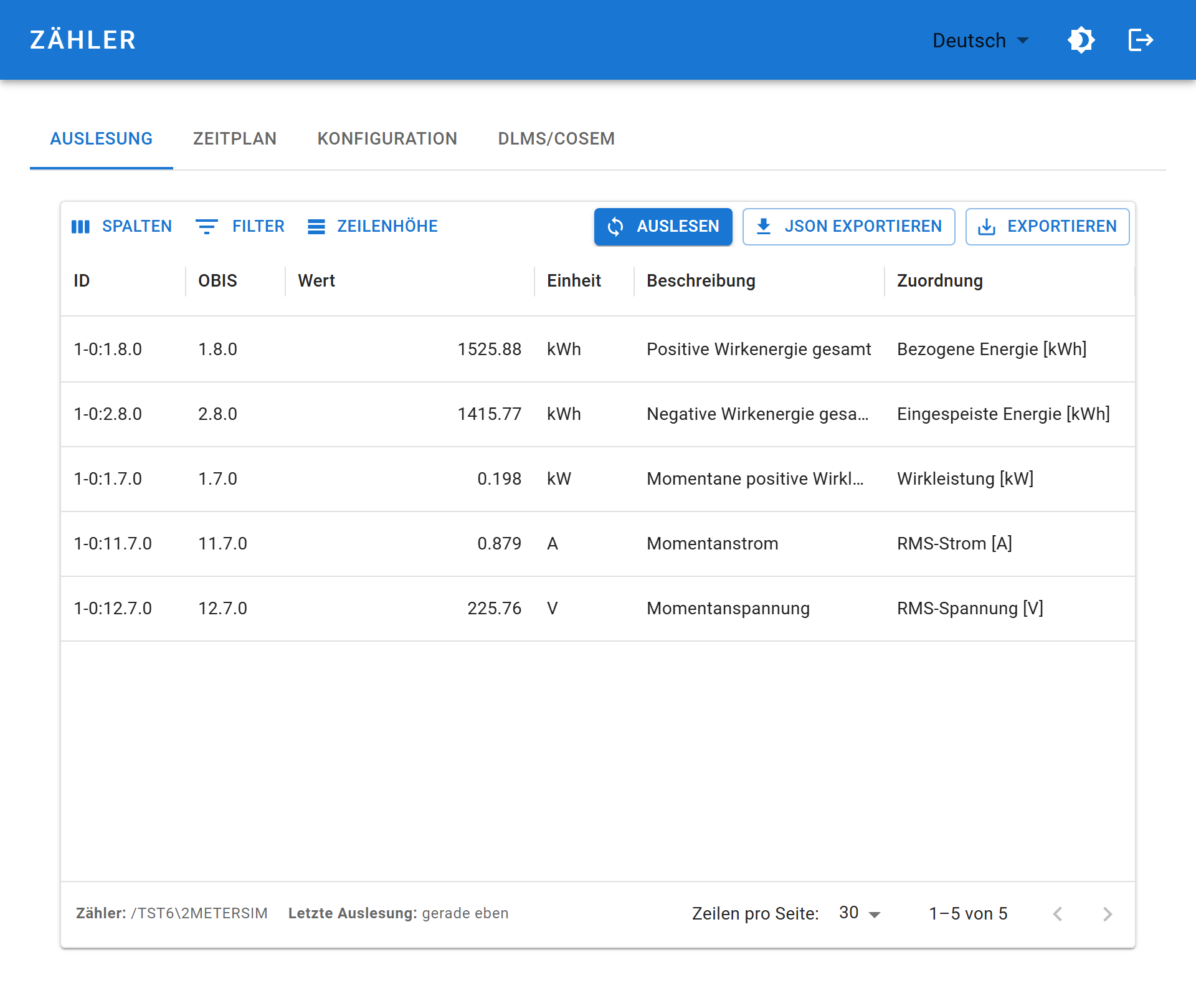Open the Zeilenhöhe density menu
1196x1008 pixels.
pos(373,226)
